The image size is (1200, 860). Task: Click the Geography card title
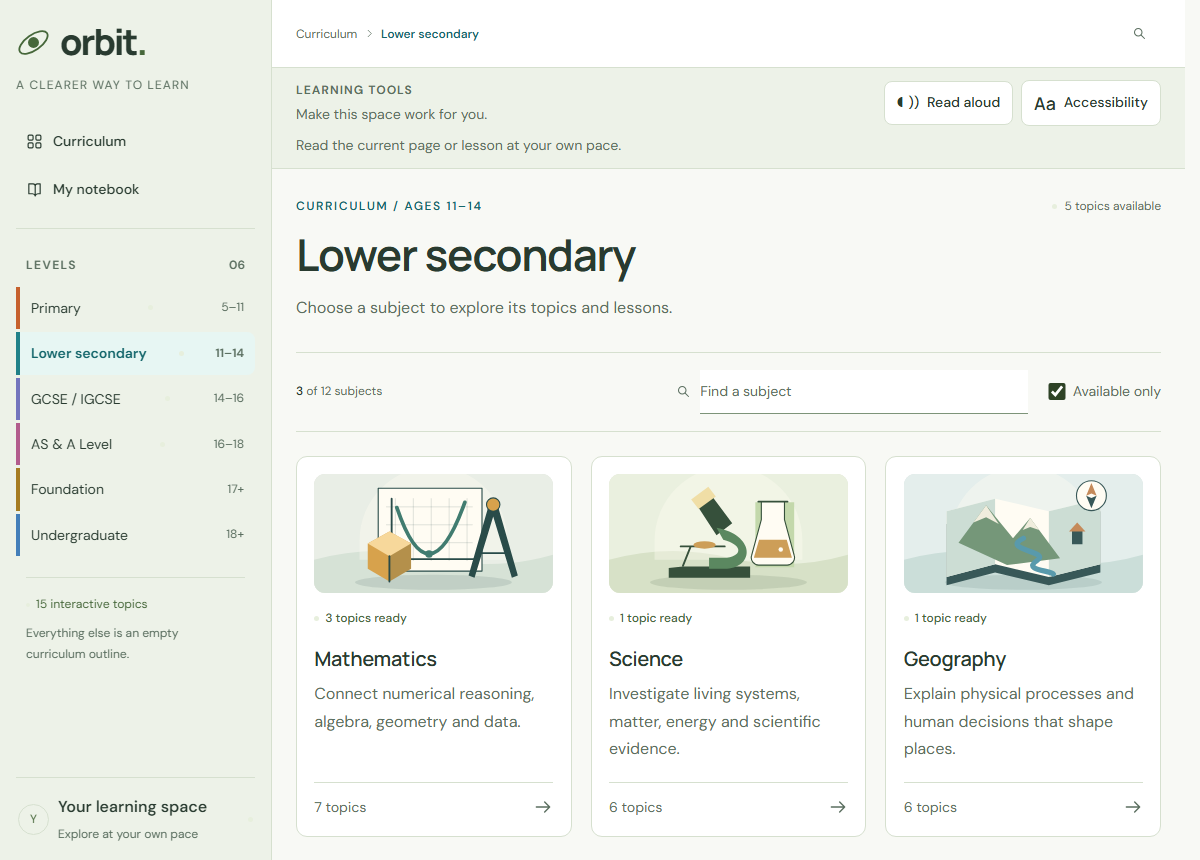[955, 660]
